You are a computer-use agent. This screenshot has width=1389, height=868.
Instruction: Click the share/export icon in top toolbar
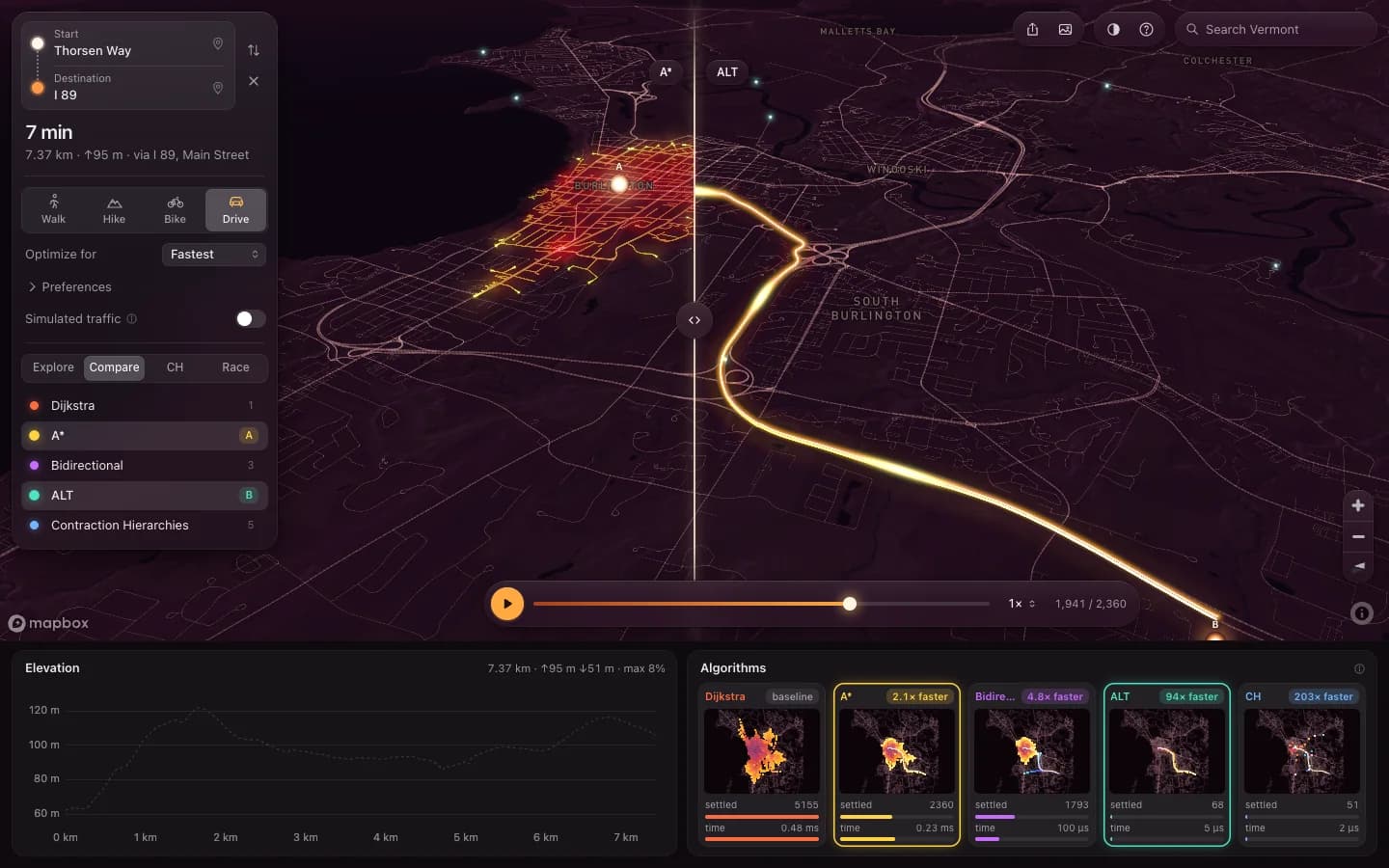click(x=1032, y=29)
